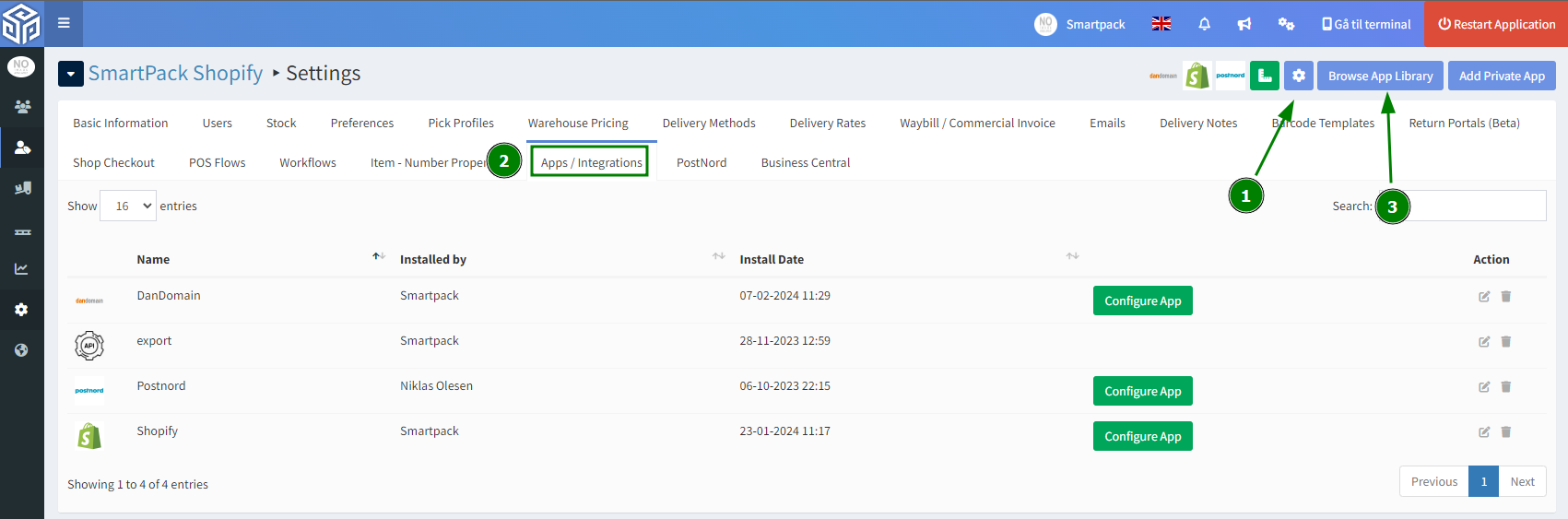Open the hamburger menu in top bar
This screenshot has width=1568, height=519.
pos(64,23)
